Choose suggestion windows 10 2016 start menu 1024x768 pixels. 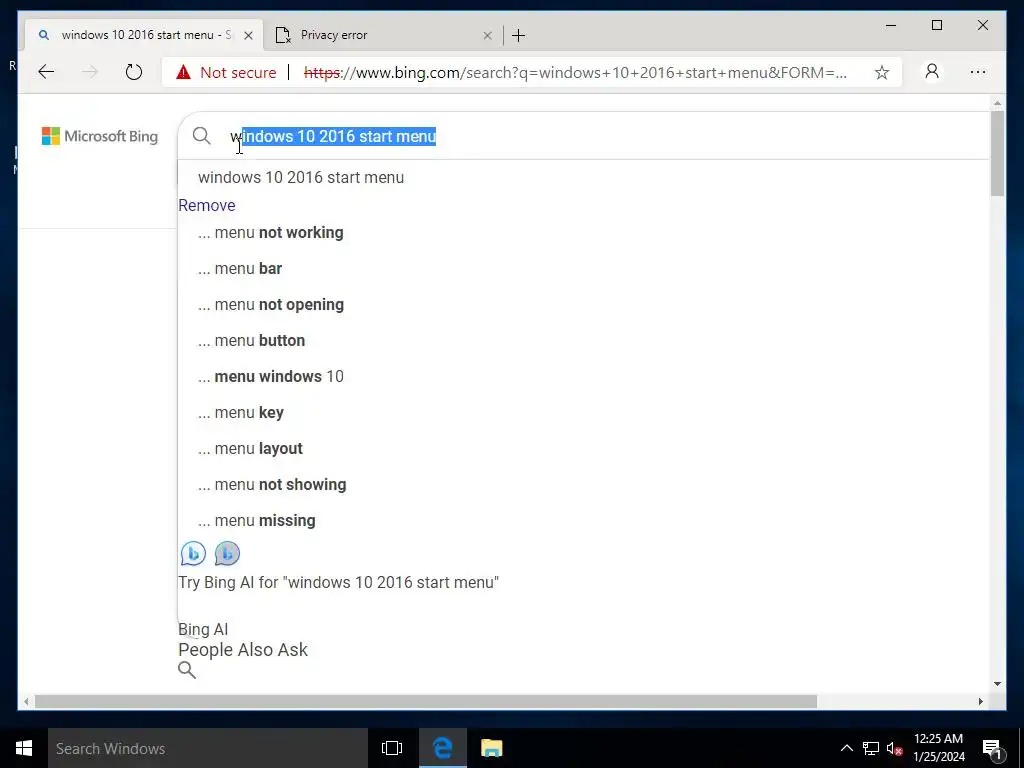(x=301, y=178)
